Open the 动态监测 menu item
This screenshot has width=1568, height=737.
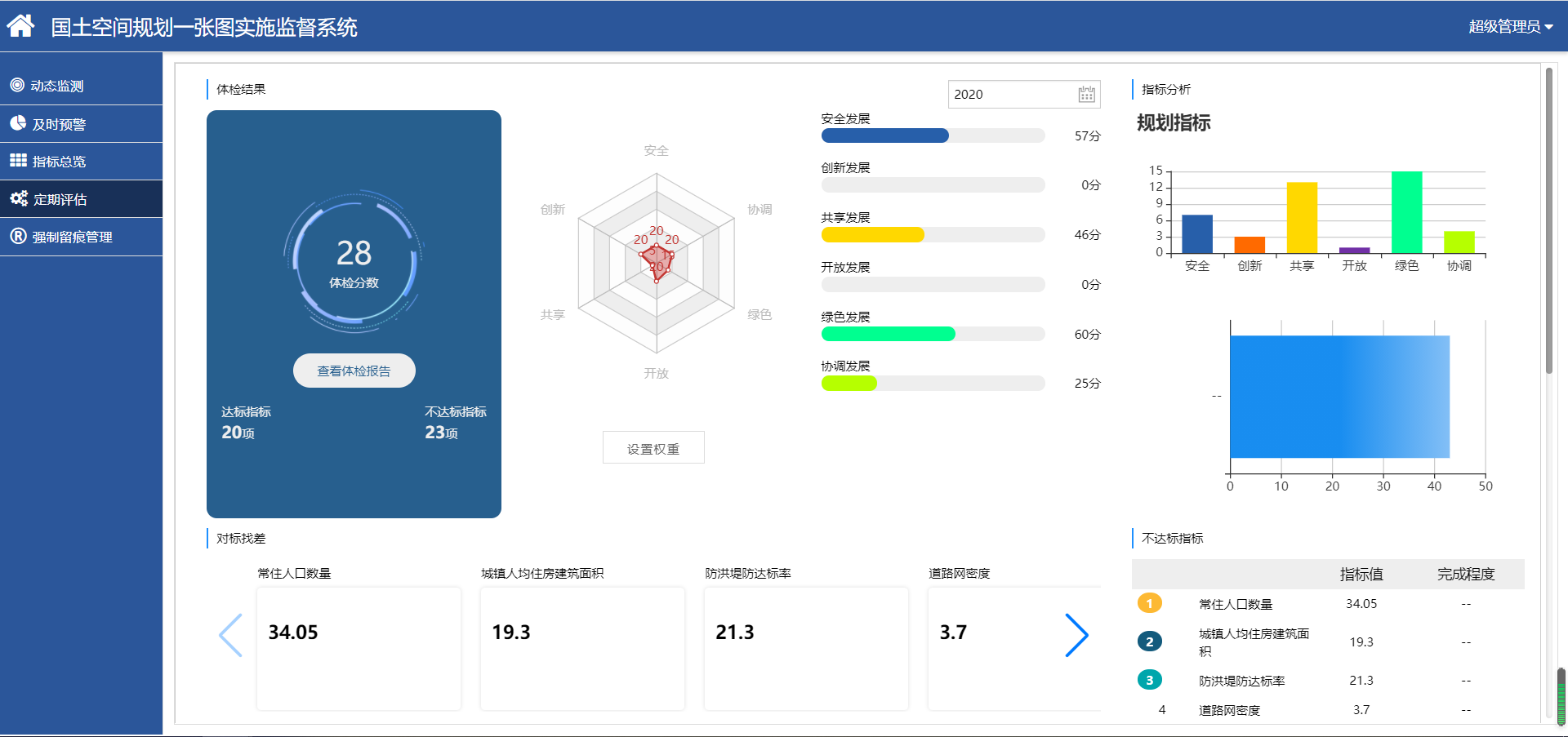82,86
